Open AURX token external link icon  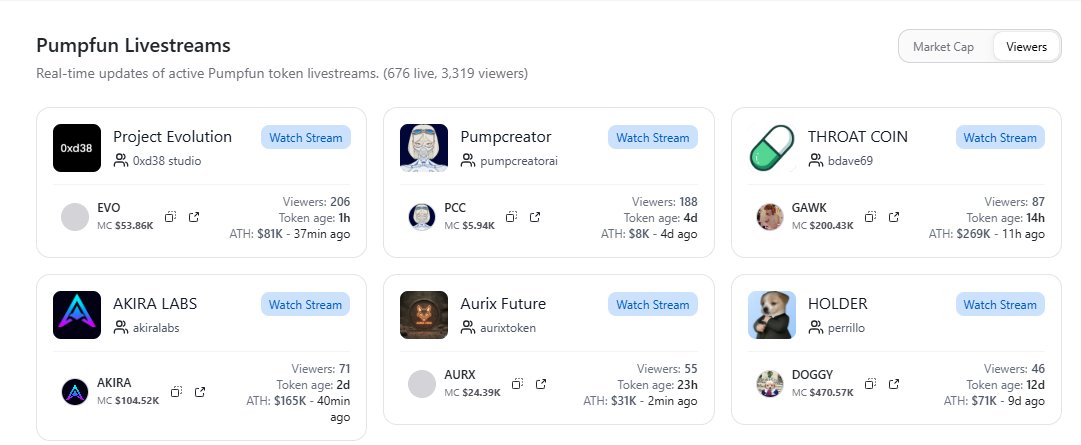point(541,384)
